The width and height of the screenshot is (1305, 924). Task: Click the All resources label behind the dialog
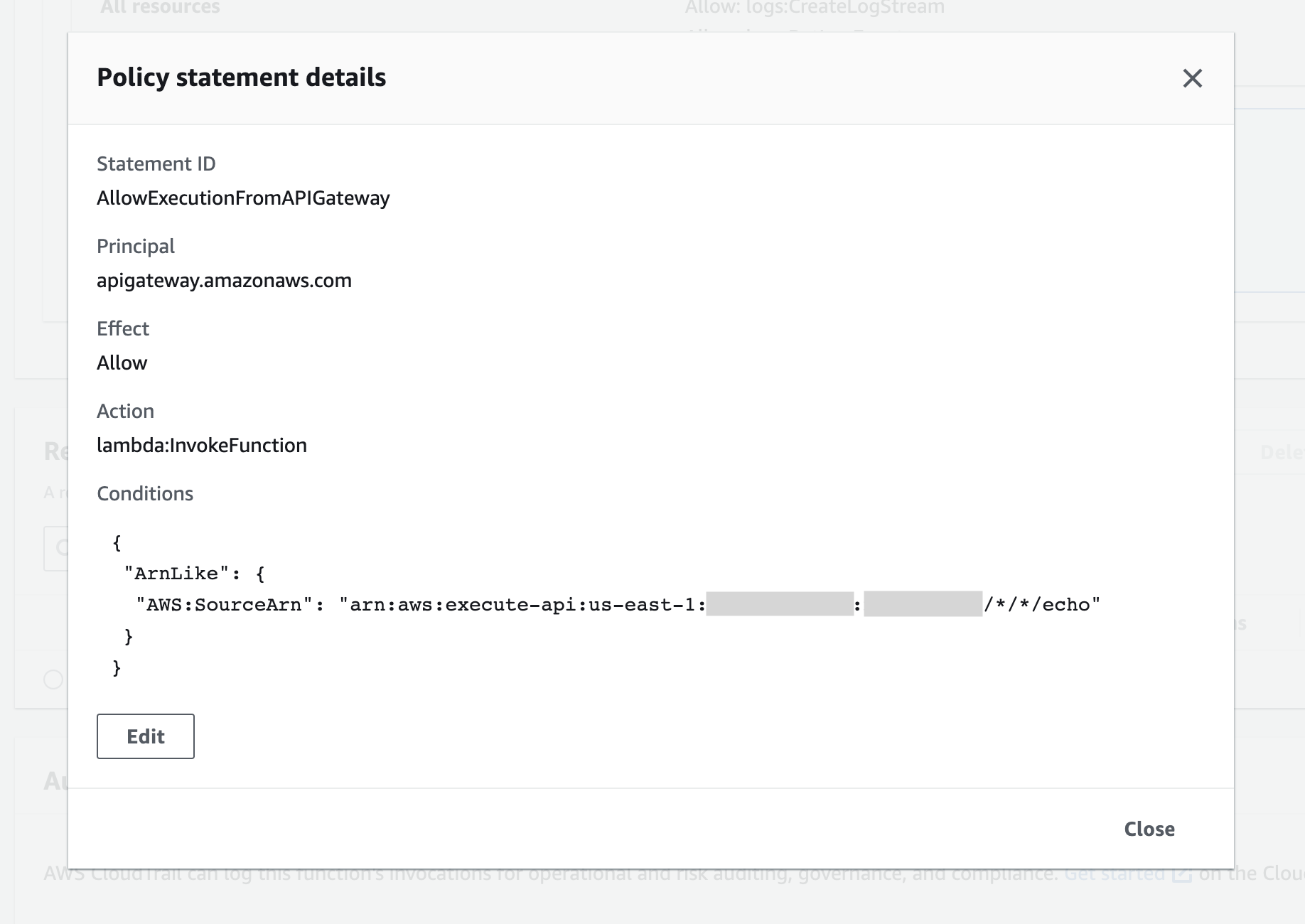tap(159, 7)
